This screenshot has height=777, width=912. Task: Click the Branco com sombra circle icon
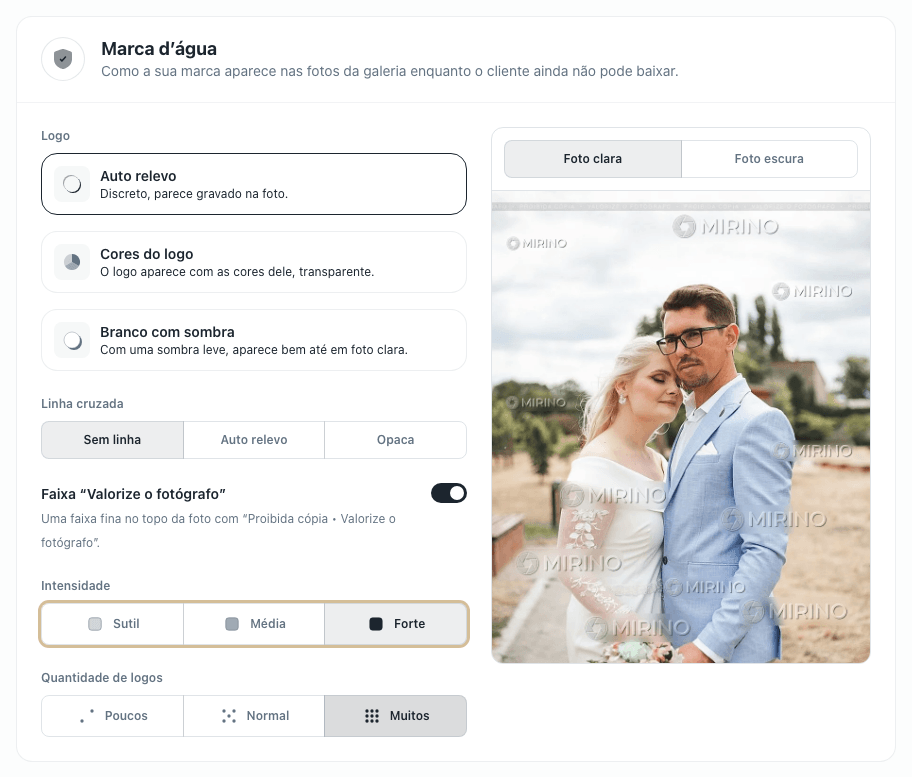point(72,340)
